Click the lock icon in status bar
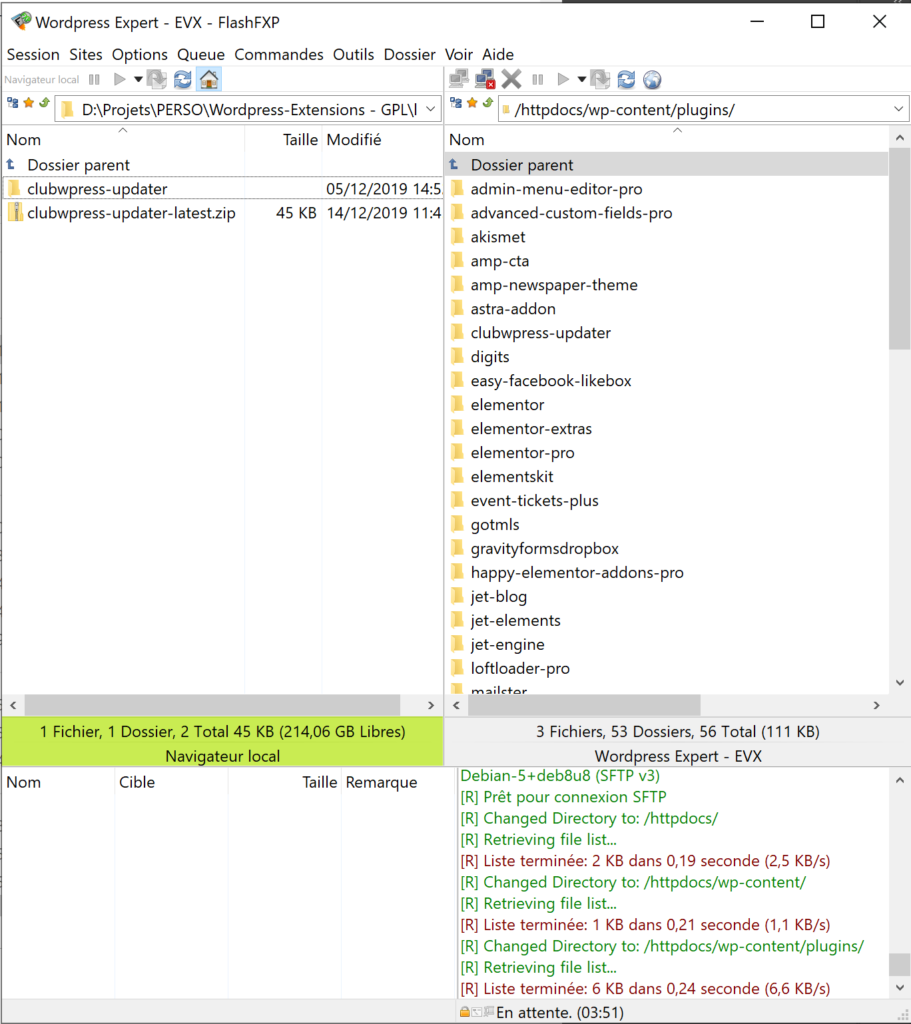This screenshot has height=1024, width=911. [464, 1012]
